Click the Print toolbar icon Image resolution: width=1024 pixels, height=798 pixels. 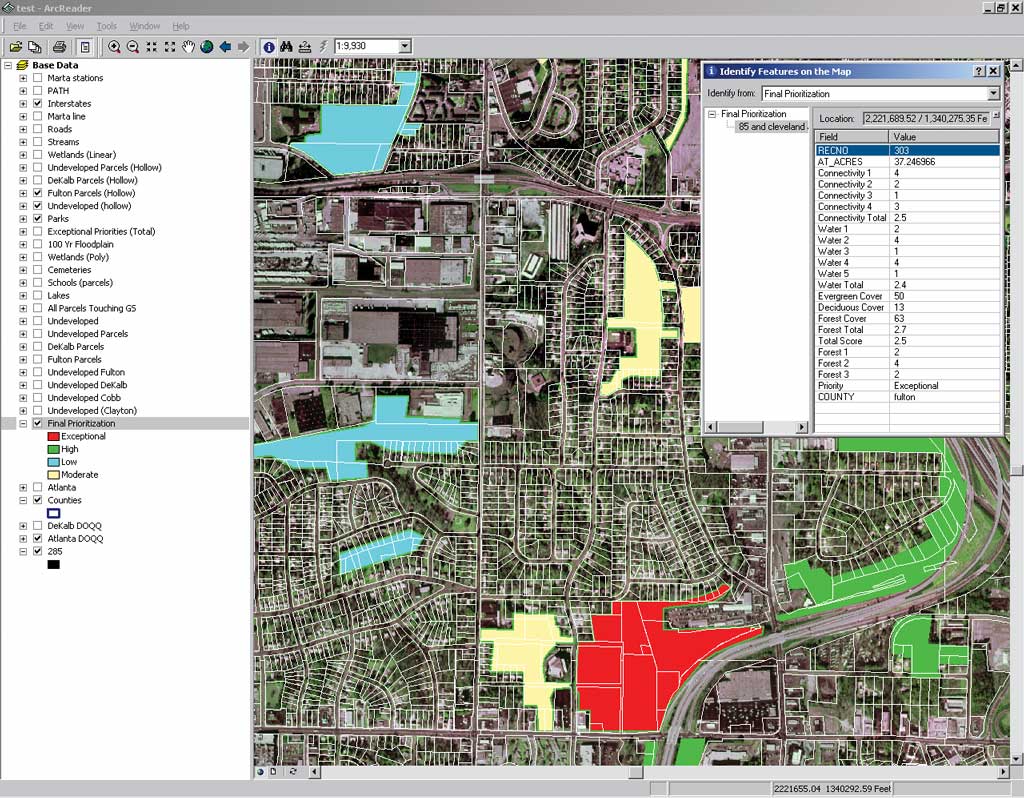coord(59,46)
